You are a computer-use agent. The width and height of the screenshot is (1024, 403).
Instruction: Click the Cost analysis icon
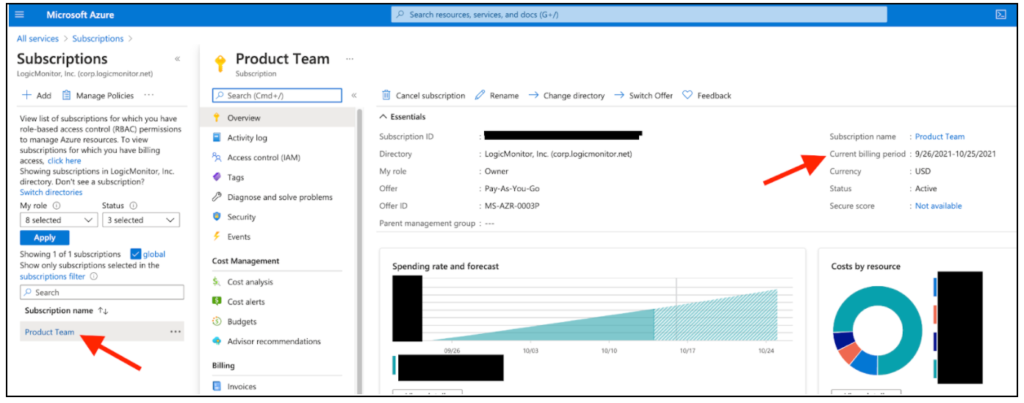tap(217, 282)
